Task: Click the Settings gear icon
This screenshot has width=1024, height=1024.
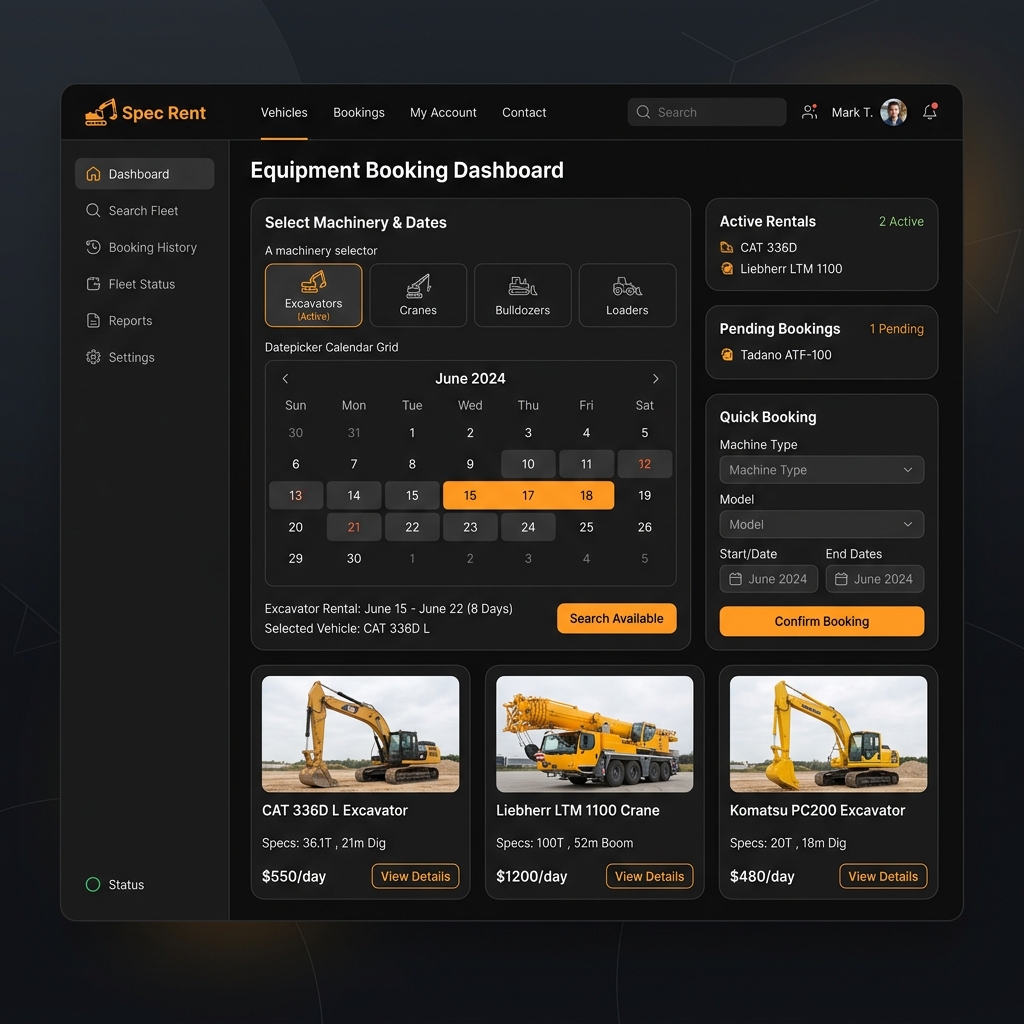Action: [93, 357]
